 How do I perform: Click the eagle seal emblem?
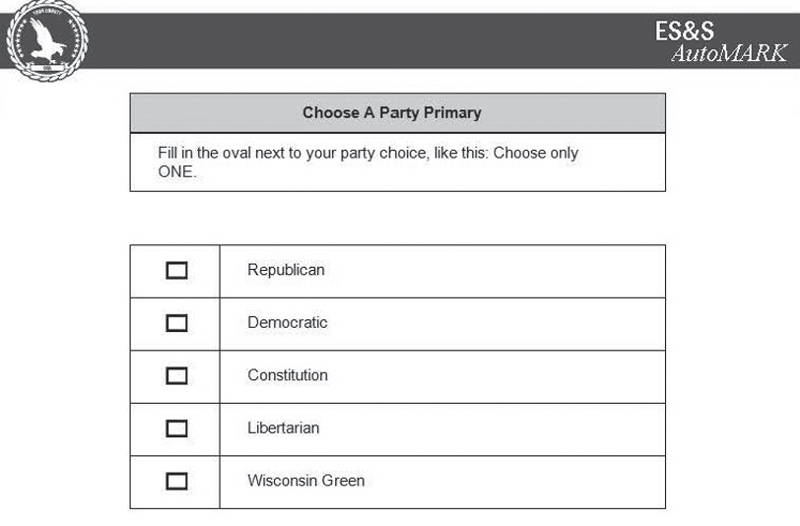46,40
